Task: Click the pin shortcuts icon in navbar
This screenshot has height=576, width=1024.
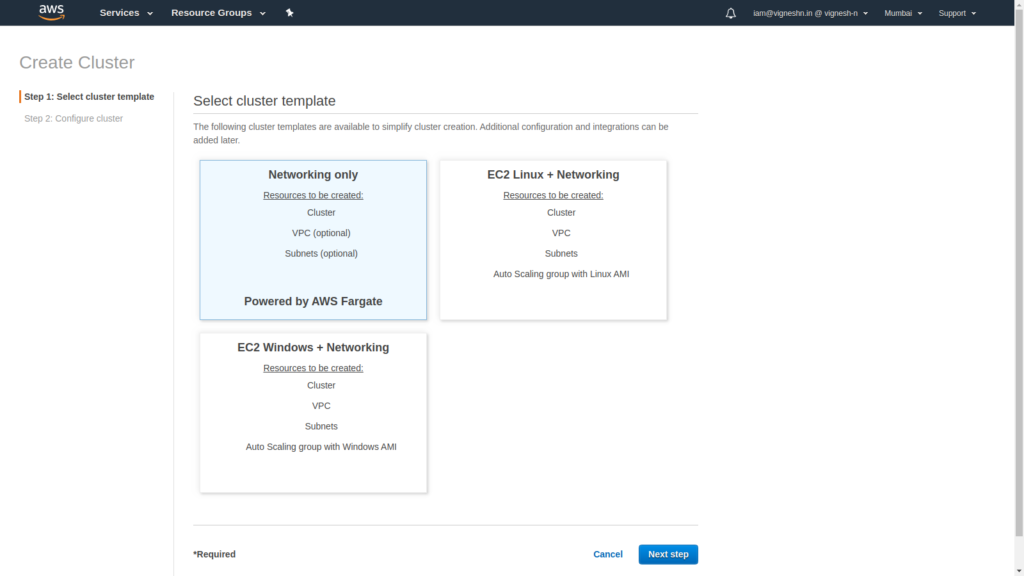Action: pos(289,12)
